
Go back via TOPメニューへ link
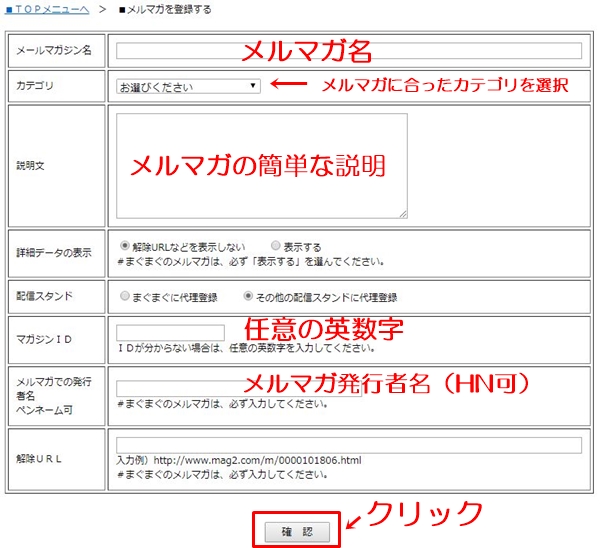pyautogui.click(x=47, y=9)
